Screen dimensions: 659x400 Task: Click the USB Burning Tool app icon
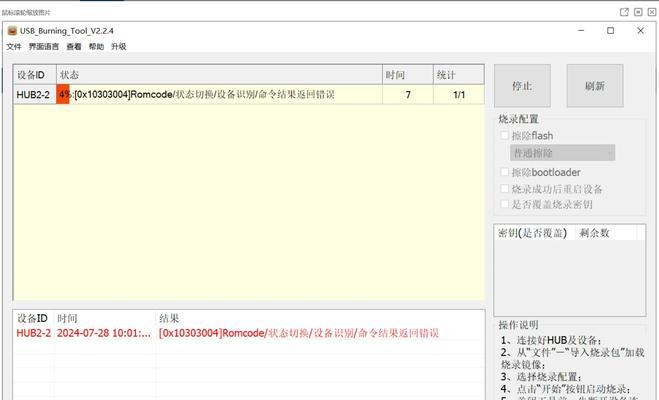pos(12,31)
